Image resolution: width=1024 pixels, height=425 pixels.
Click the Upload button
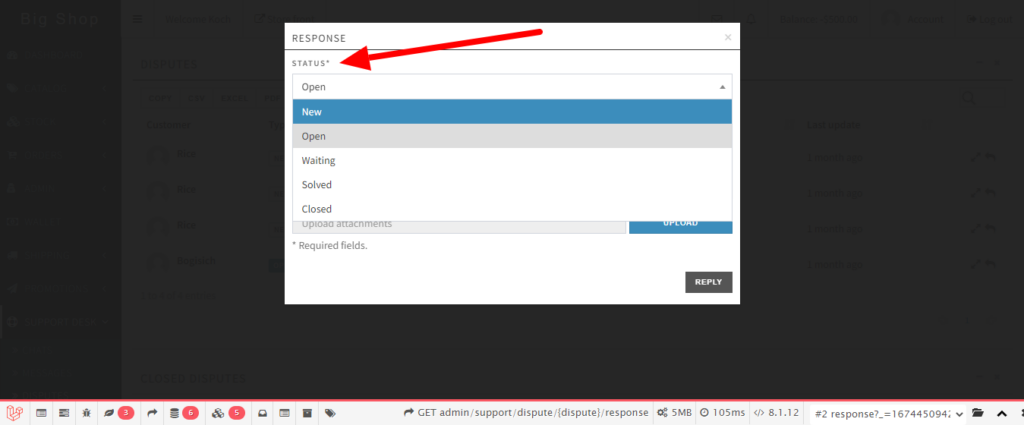(x=680, y=224)
